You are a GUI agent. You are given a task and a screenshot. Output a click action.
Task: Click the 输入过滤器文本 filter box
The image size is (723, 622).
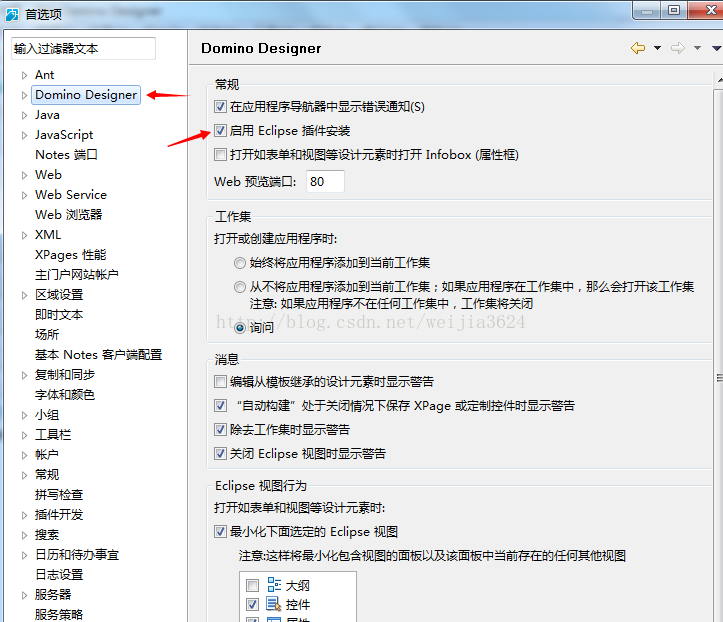83,48
